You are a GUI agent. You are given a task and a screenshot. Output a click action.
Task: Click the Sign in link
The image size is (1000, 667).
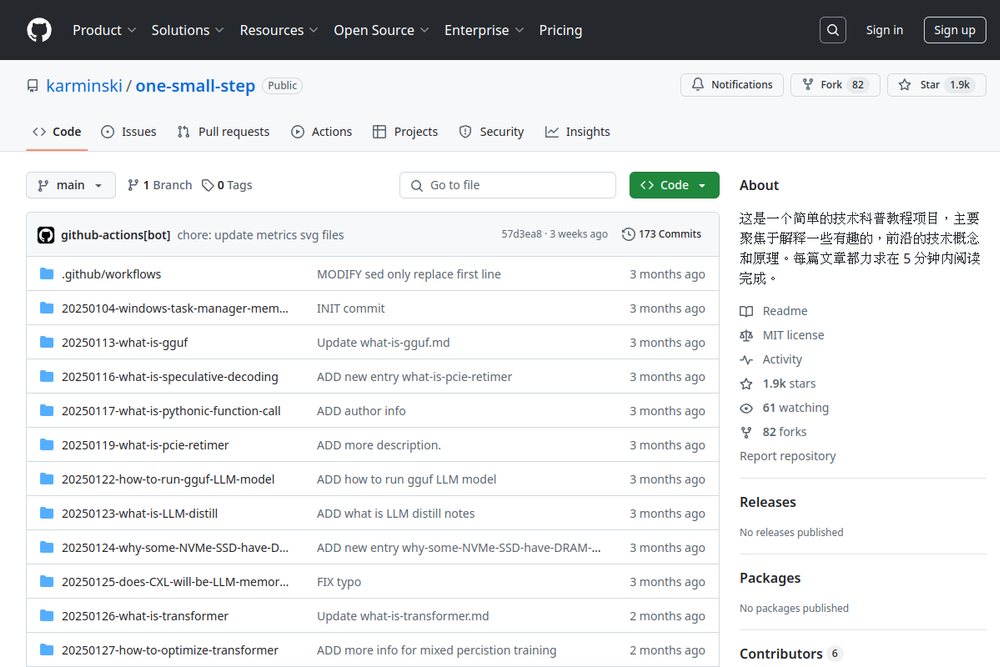click(884, 30)
